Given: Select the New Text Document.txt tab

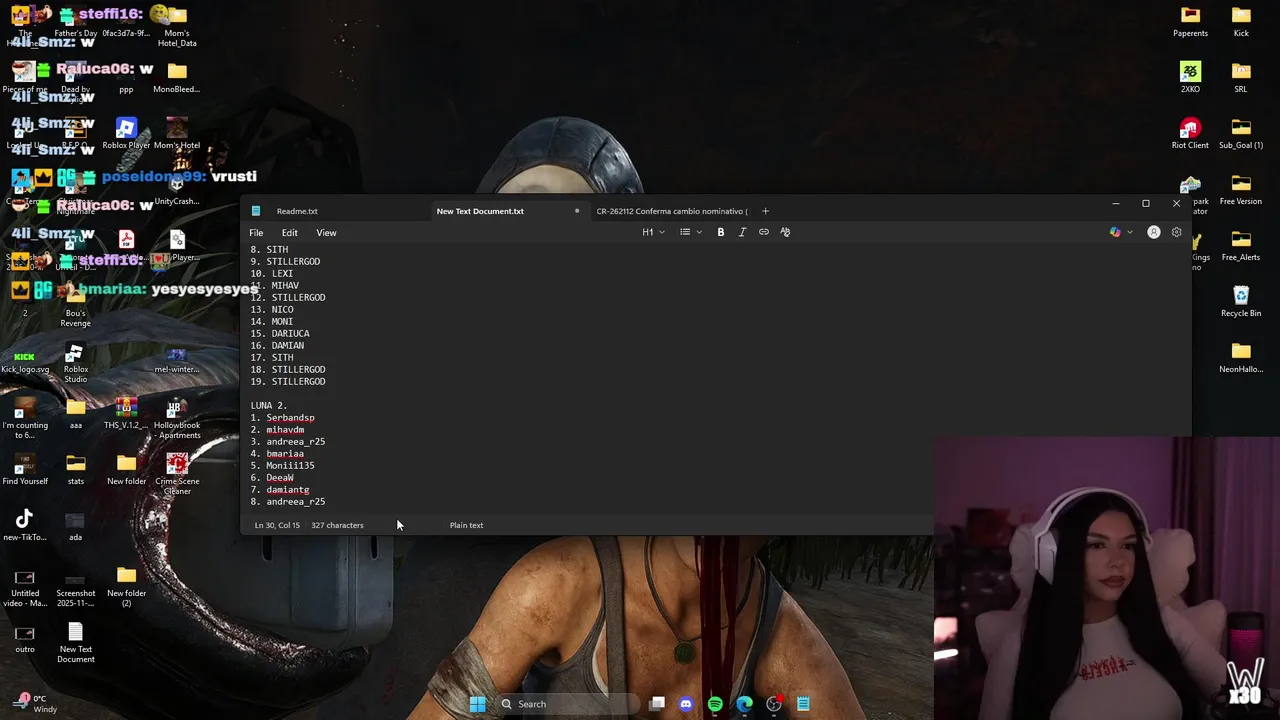Looking at the screenshot, I should (x=480, y=211).
